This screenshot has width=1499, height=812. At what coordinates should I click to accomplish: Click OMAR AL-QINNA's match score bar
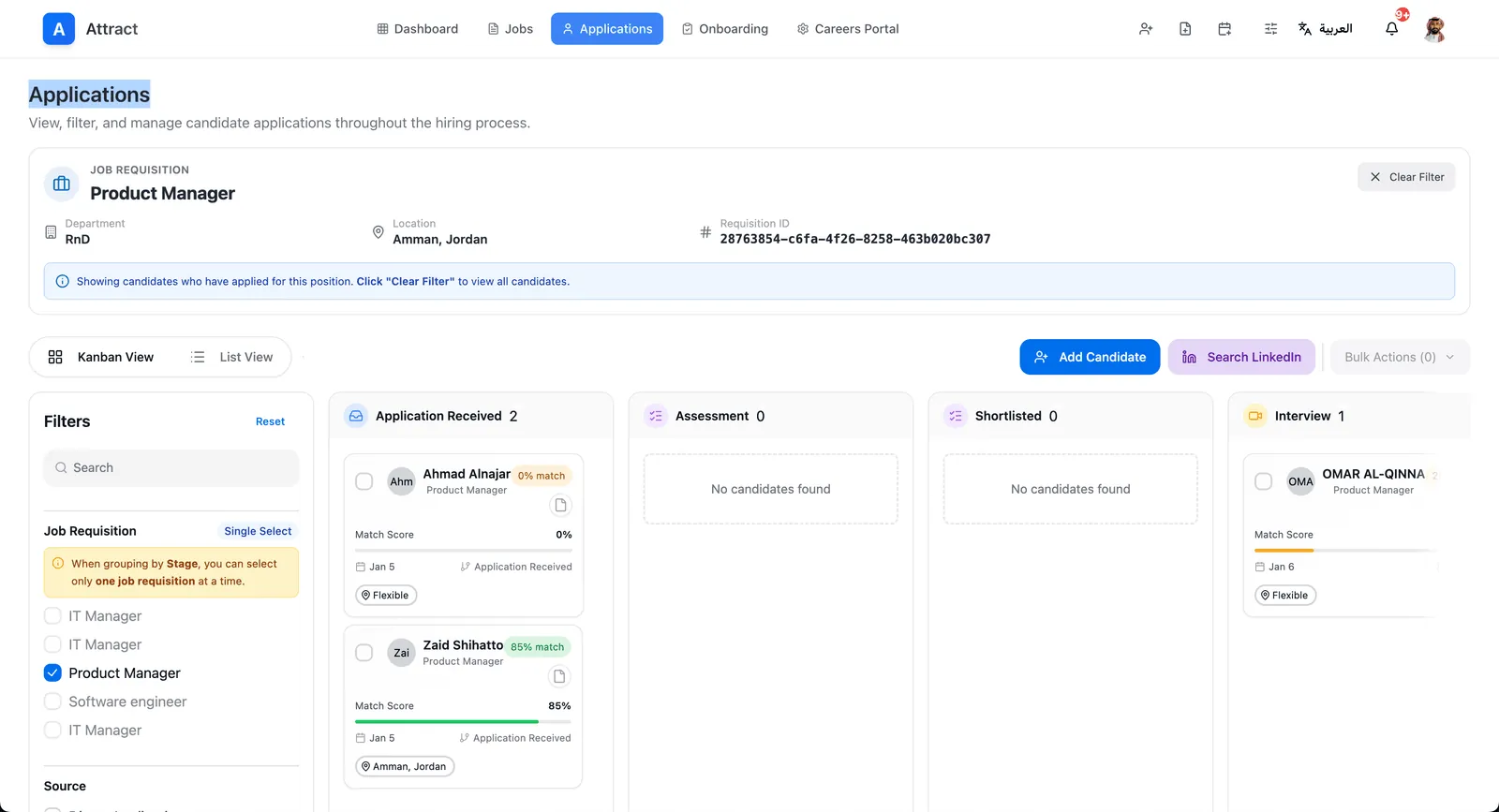click(1344, 551)
